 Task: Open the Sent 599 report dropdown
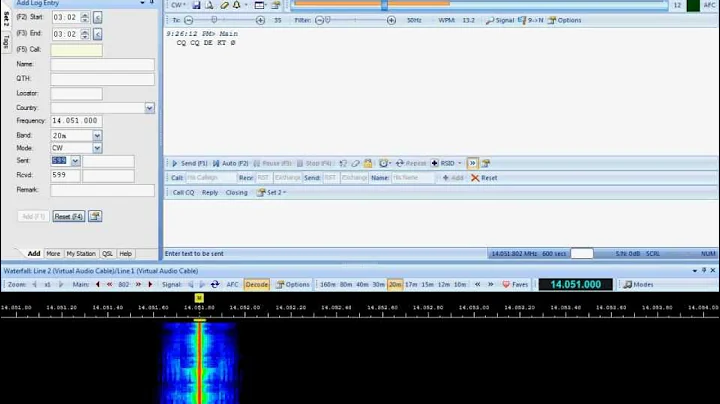coord(75,161)
